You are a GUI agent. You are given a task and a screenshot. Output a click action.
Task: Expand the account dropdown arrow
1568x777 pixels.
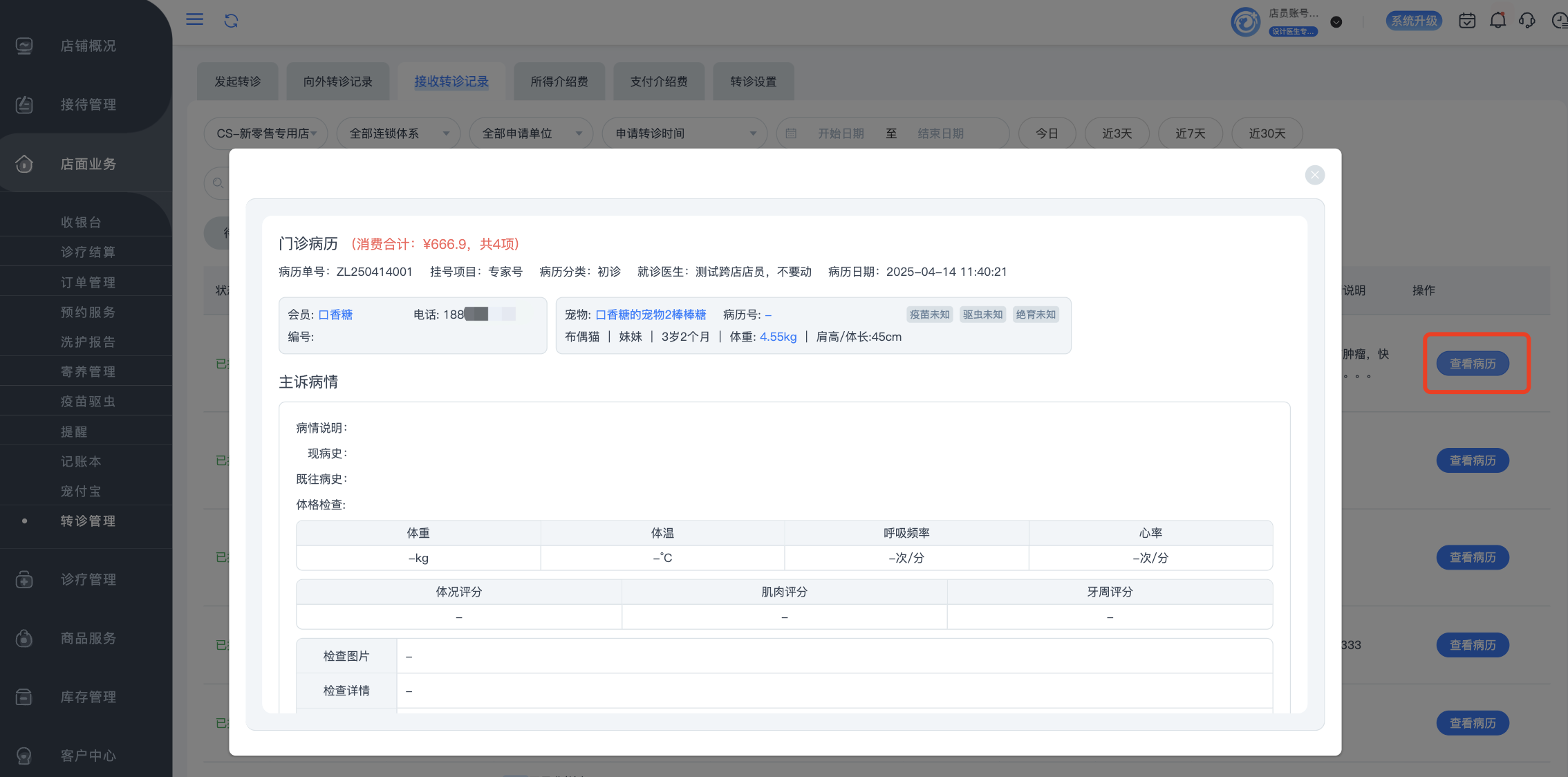click(1336, 22)
